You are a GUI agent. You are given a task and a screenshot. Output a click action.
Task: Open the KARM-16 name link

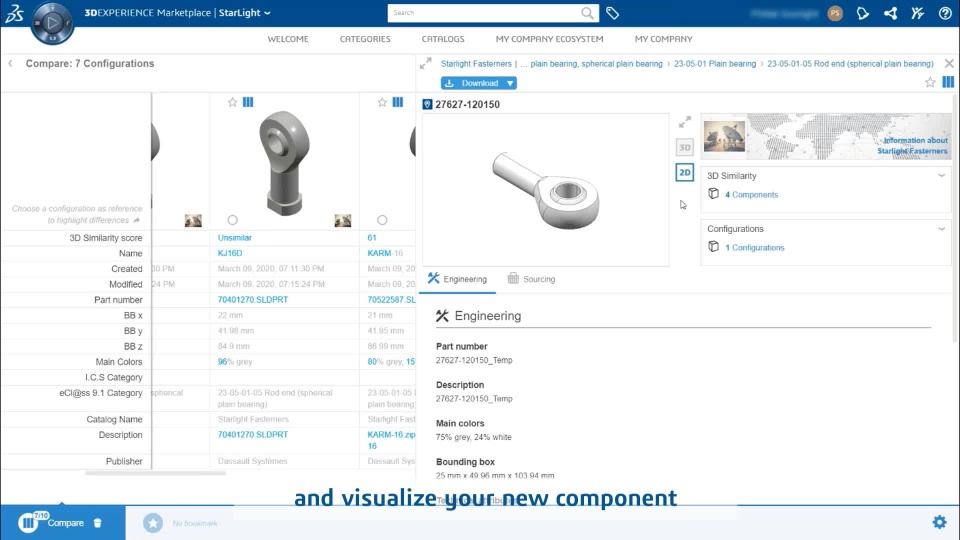click(384, 253)
